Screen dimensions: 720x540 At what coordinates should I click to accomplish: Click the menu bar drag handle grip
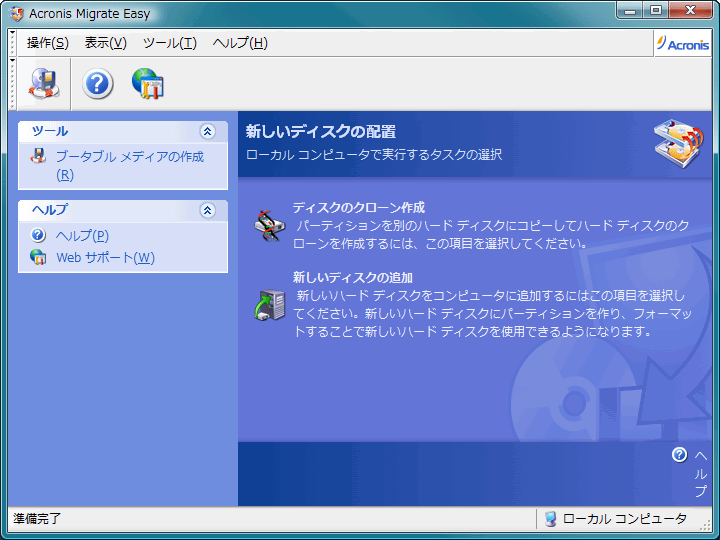click(x=12, y=43)
